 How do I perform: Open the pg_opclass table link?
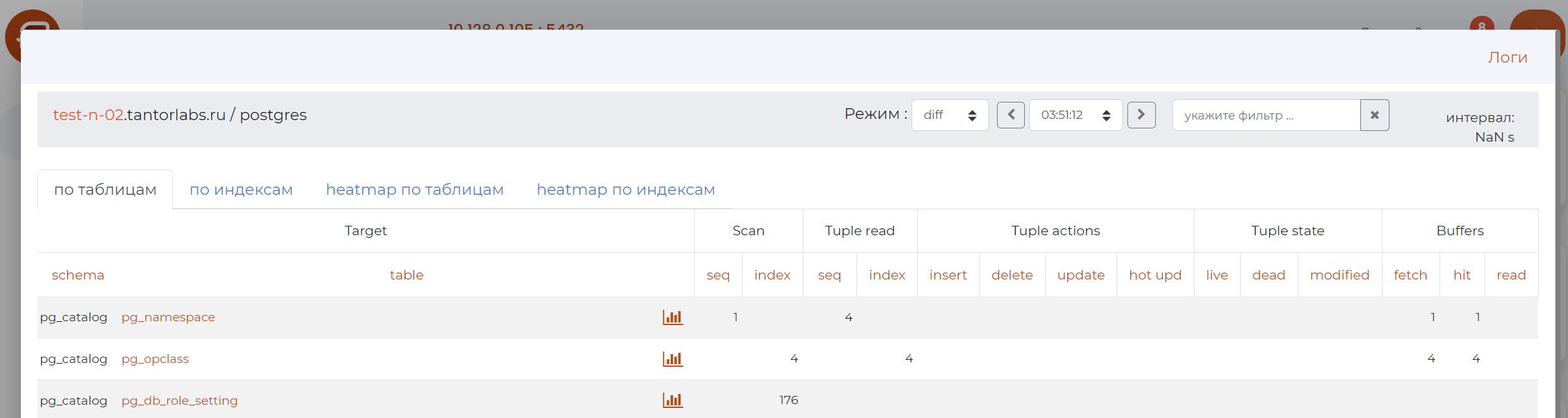[x=155, y=359]
